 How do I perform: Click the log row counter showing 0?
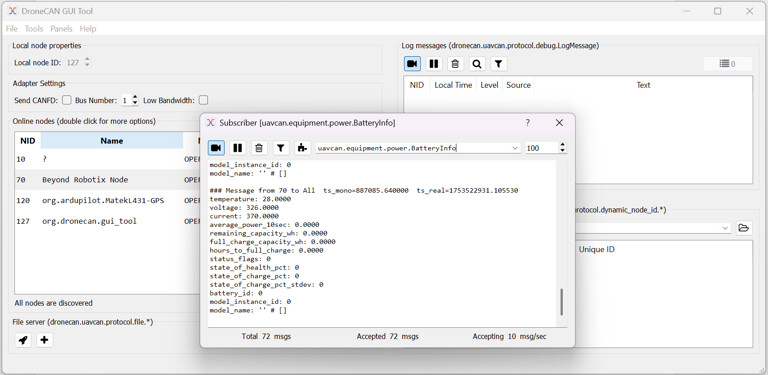727,64
